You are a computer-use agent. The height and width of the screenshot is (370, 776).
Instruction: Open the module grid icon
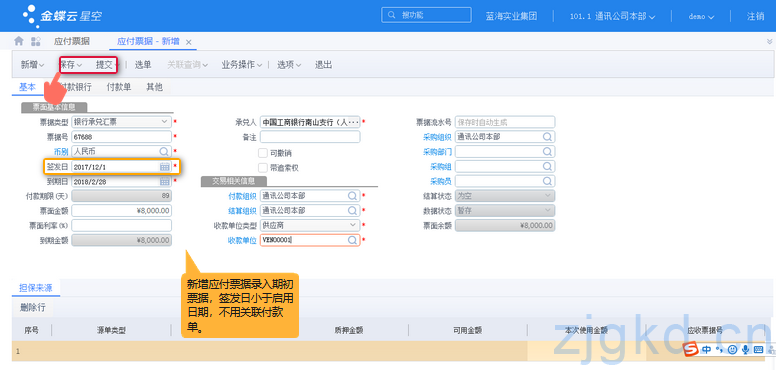pos(36,42)
